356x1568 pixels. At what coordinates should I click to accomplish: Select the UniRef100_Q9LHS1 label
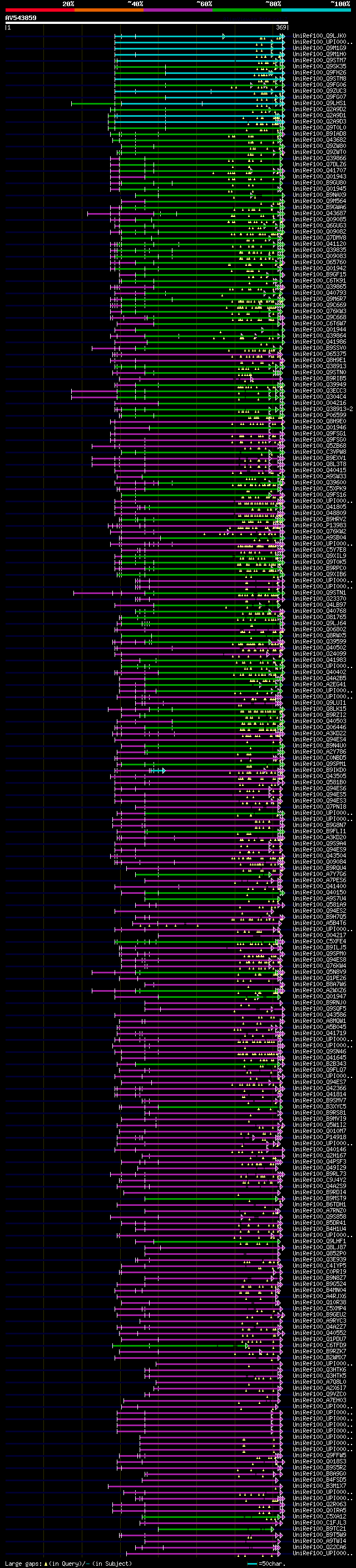(x=319, y=103)
